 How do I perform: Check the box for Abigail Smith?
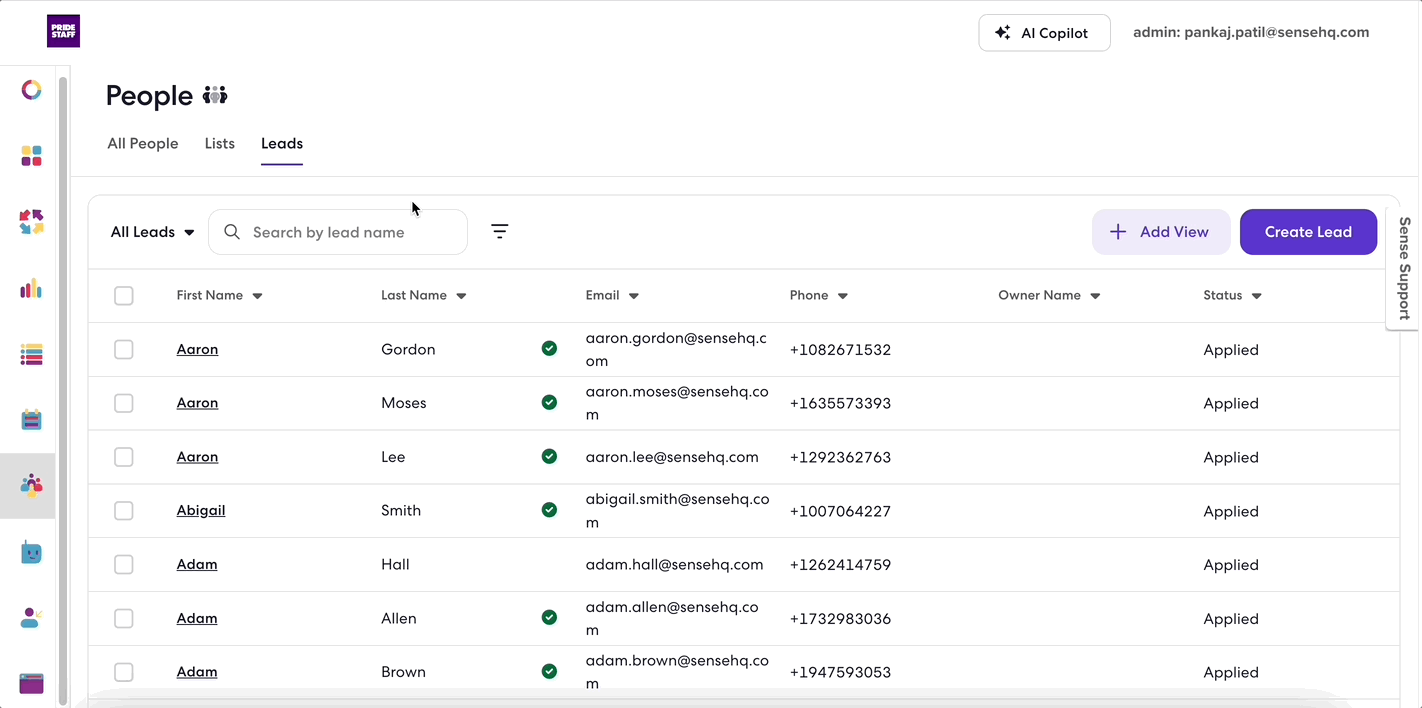[124, 511]
